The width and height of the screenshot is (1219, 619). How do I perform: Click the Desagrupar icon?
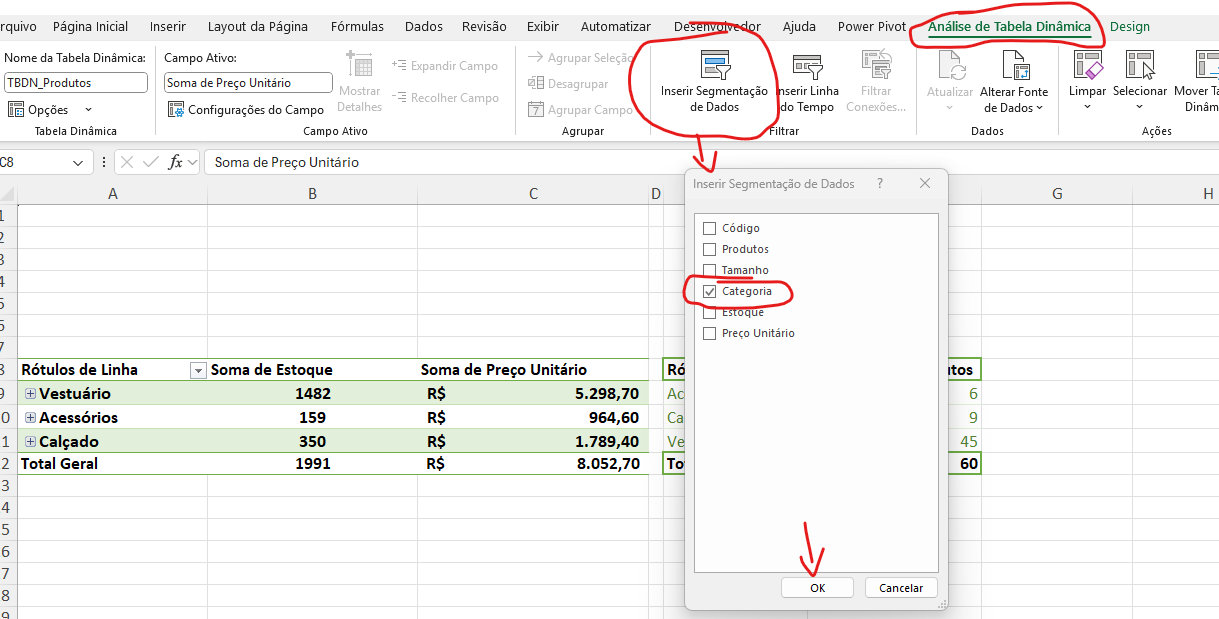click(x=535, y=84)
